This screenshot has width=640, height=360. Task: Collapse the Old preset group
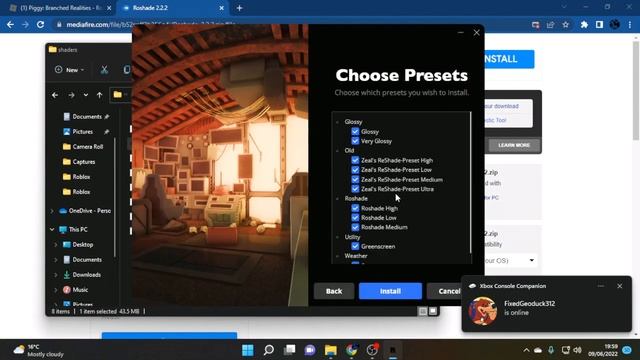coord(337,151)
